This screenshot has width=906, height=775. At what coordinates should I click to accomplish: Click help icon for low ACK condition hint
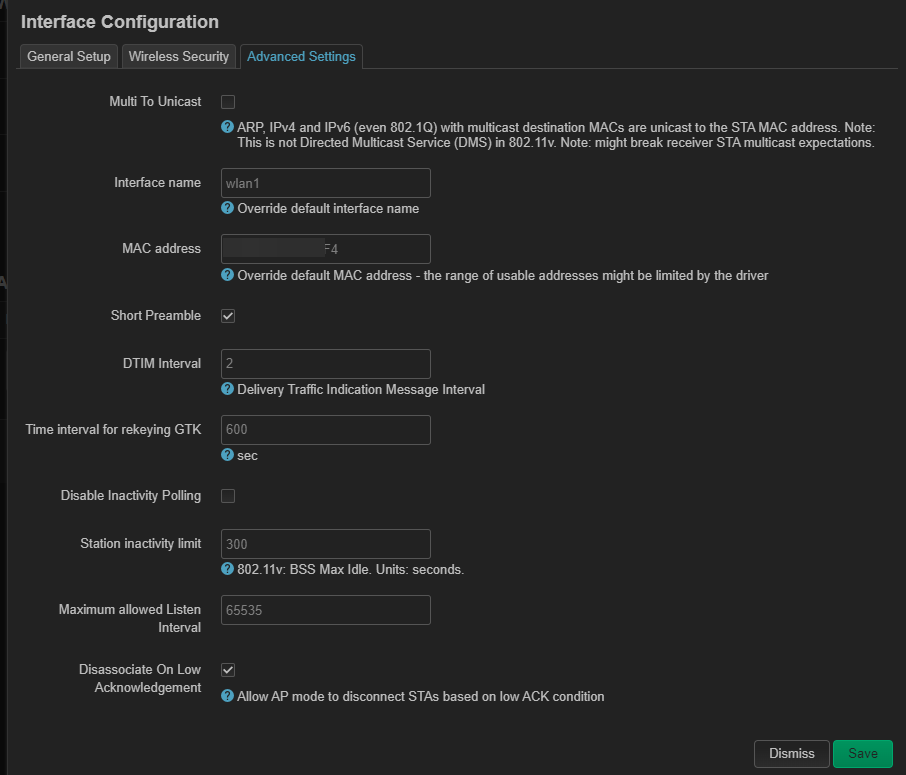[228, 696]
